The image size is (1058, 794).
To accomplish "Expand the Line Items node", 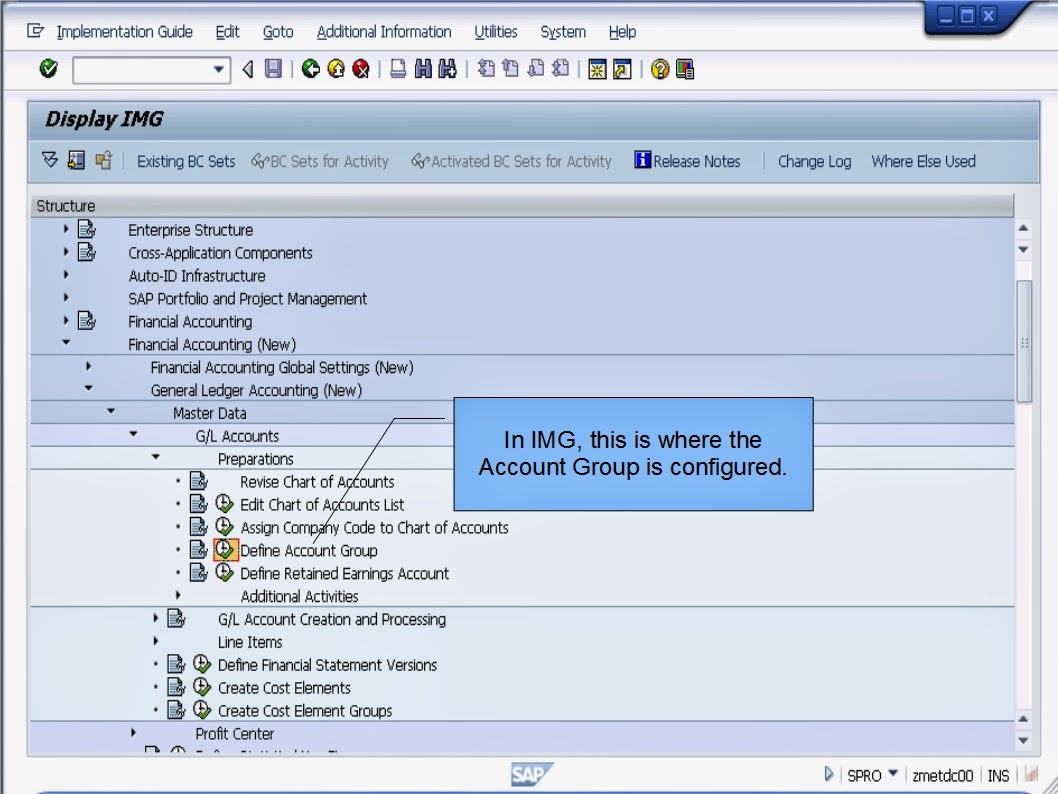I will point(156,641).
